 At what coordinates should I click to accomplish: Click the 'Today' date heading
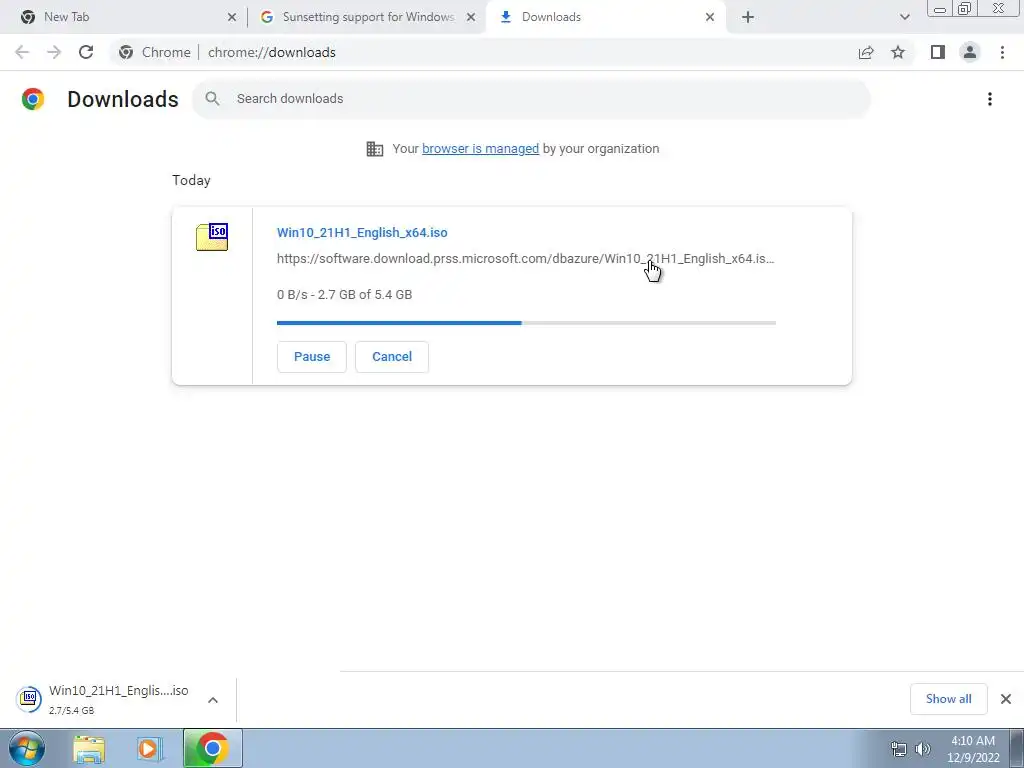click(191, 180)
